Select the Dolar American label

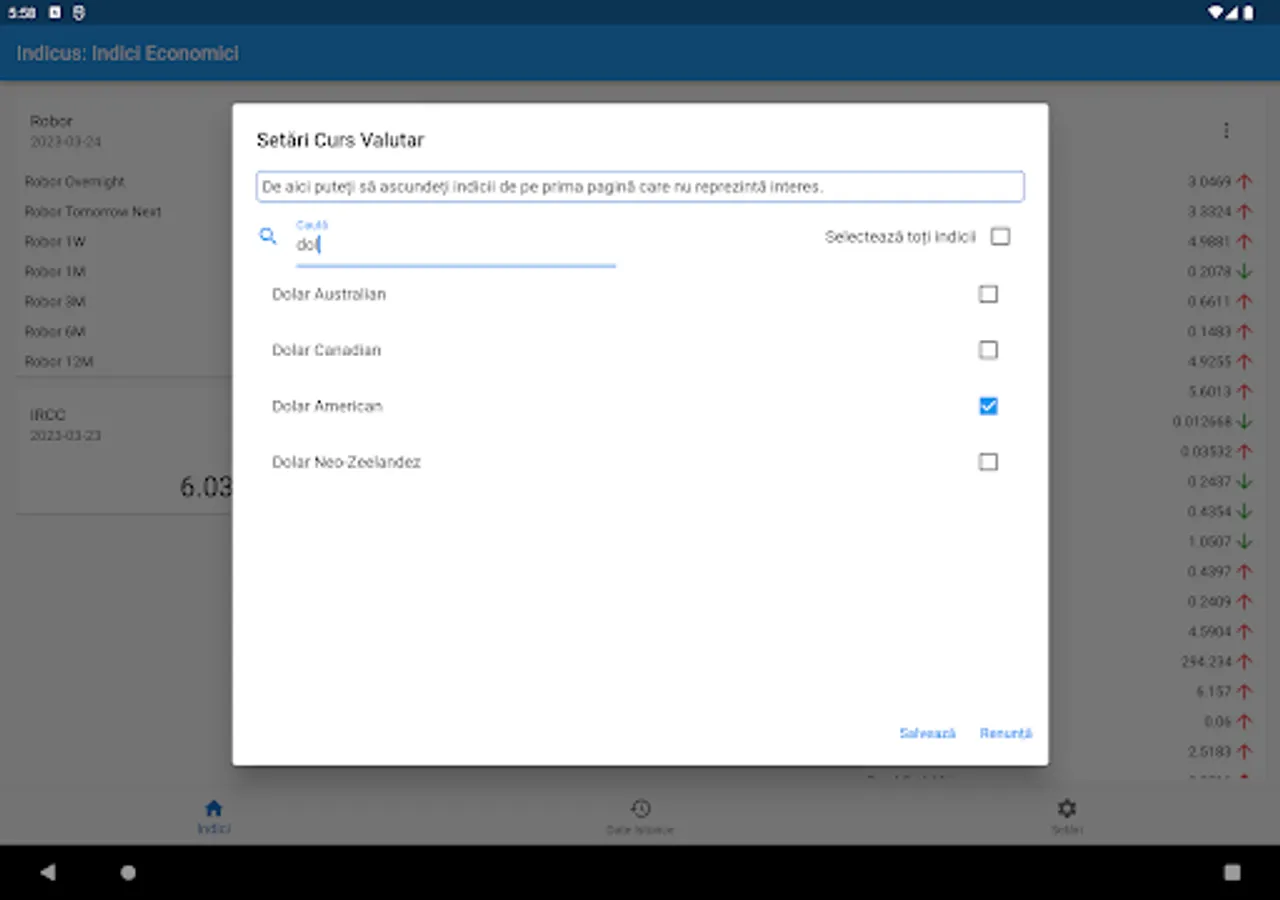click(x=327, y=406)
